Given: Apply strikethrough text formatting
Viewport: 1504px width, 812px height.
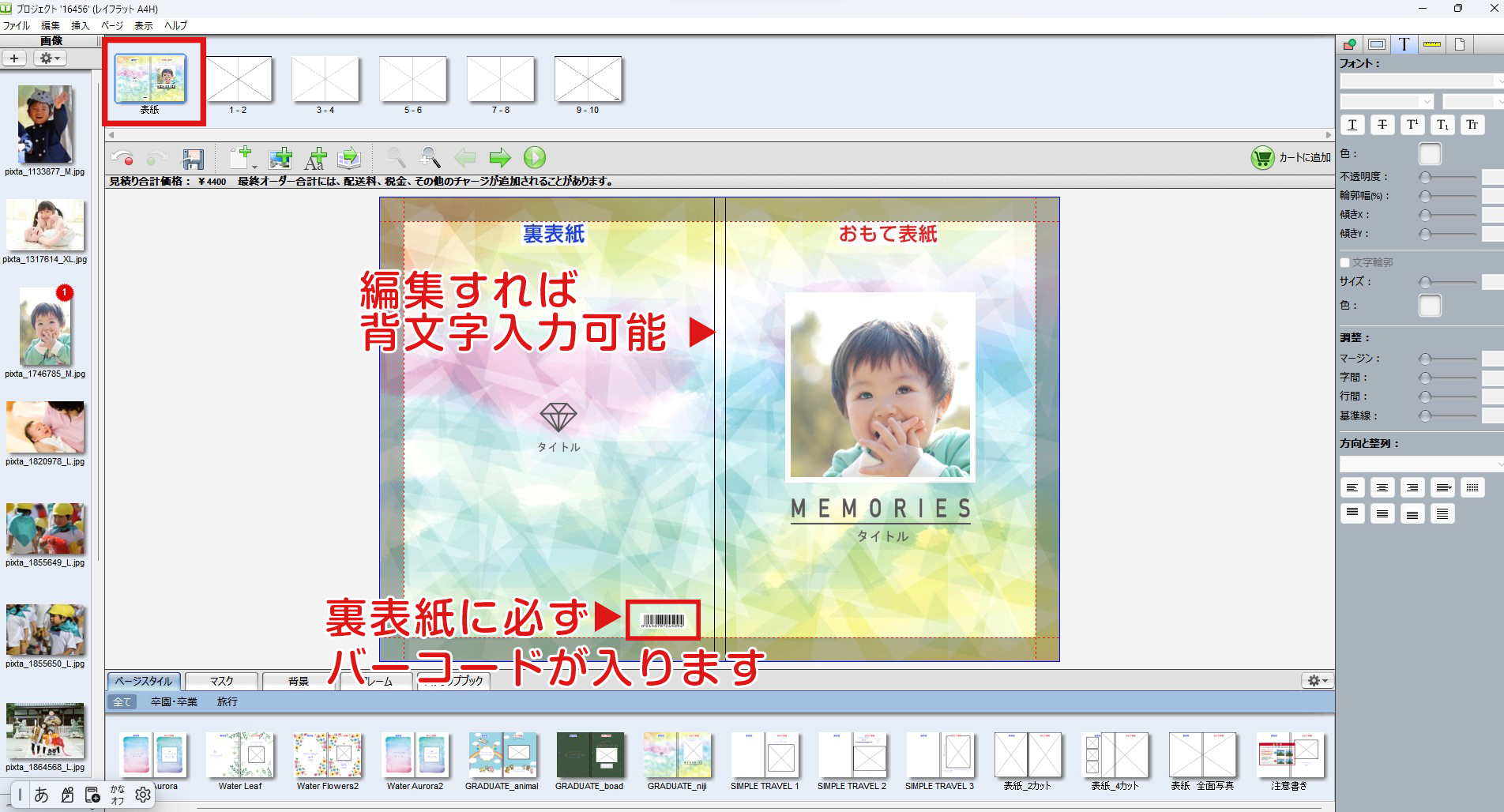Looking at the screenshot, I should coord(1382,125).
